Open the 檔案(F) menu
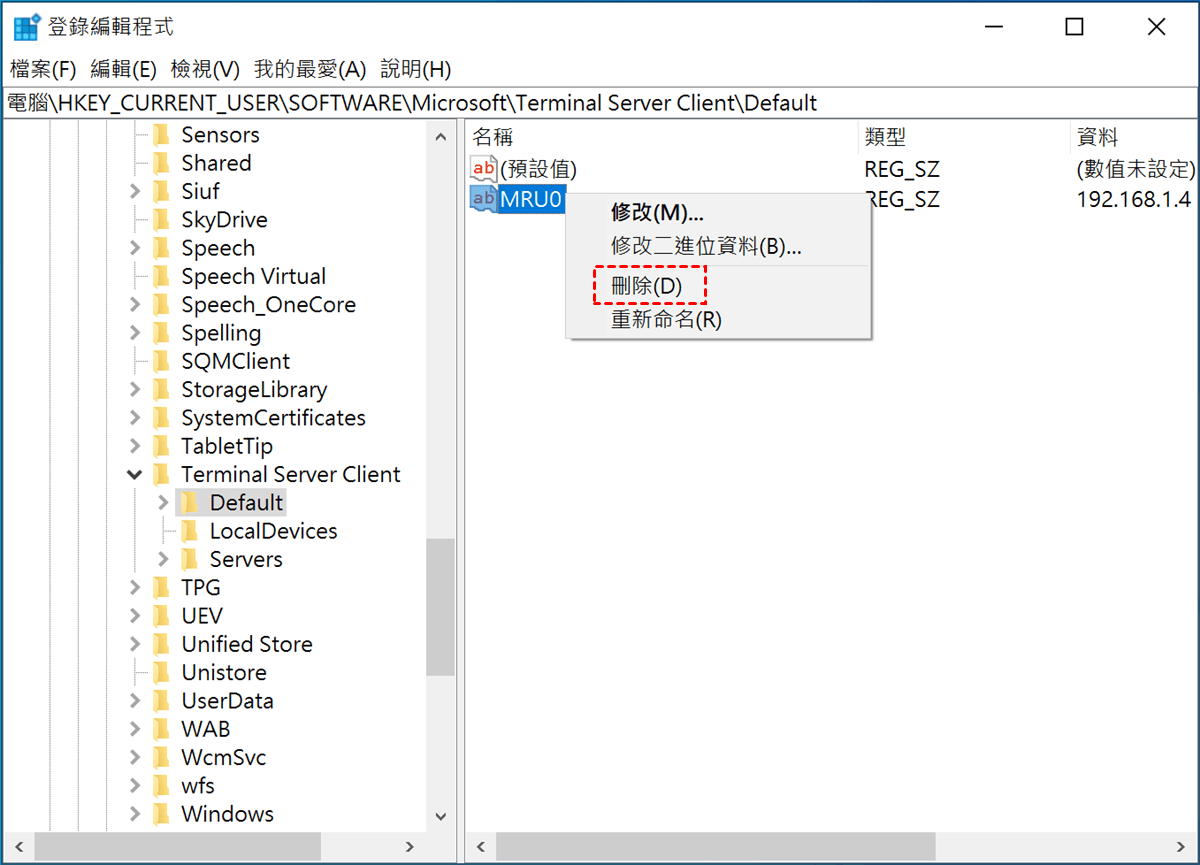 click(43, 69)
